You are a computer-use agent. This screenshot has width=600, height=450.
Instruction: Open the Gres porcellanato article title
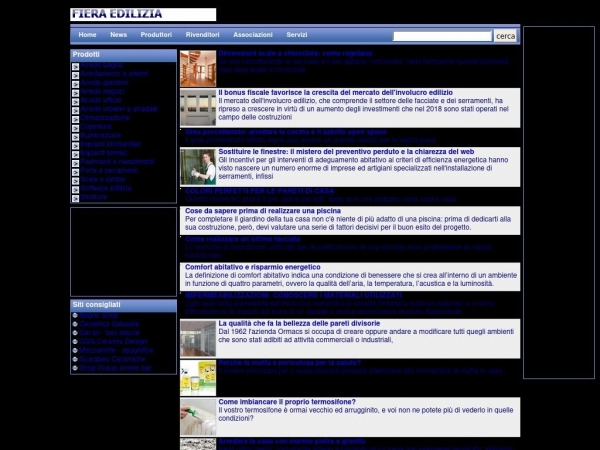click(x=286, y=132)
